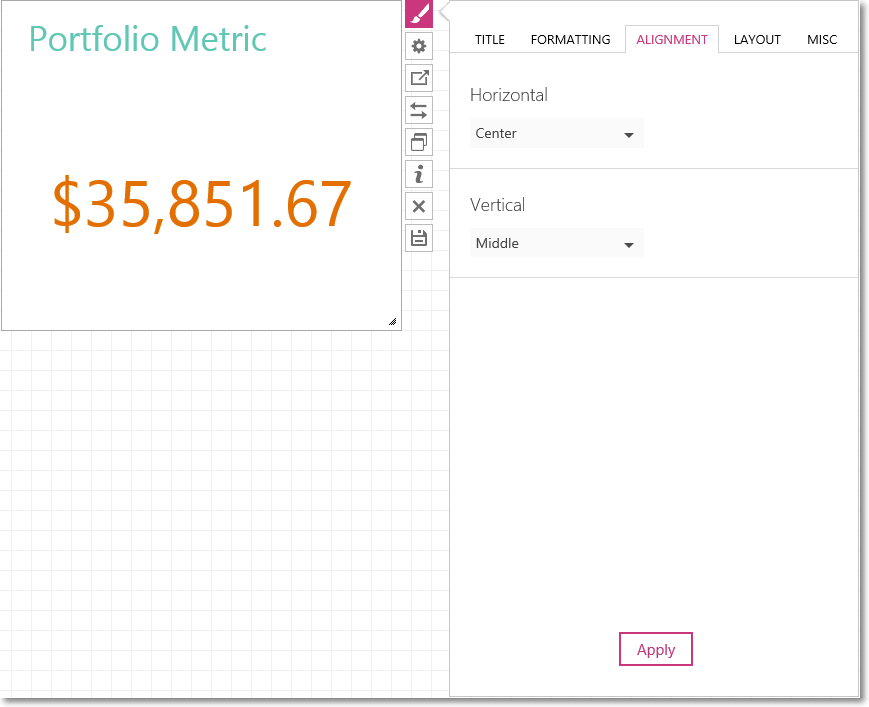The width and height of the screenshot is (869, 707).
Task: Select the ALIGNMENT tab
Action: (672, 39)
